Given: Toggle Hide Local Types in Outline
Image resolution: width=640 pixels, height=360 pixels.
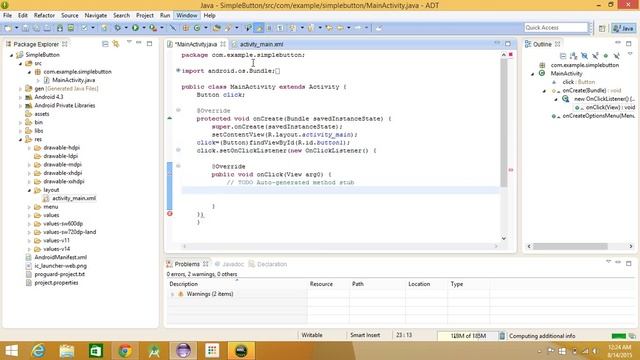Looking at the screenshot, I should pos(617,56).
